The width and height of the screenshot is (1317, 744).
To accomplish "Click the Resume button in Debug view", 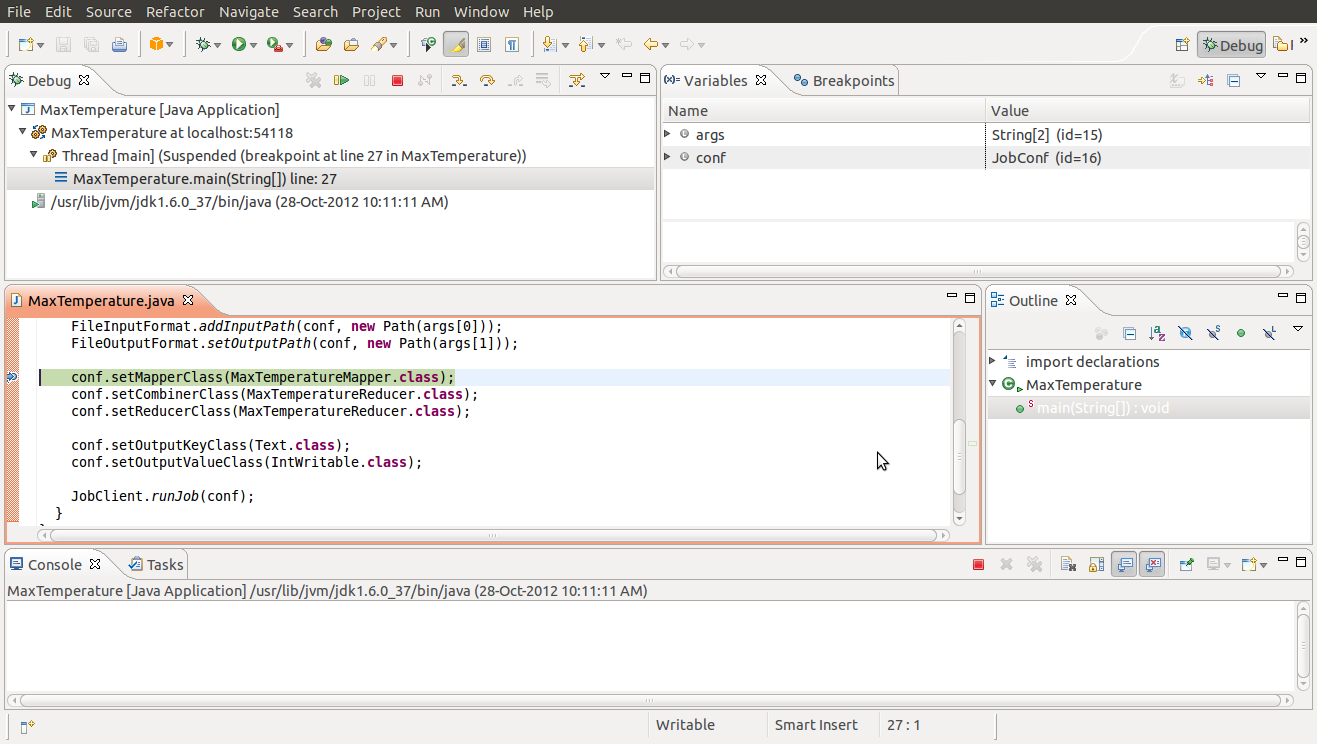I will [x=342, y=80].
